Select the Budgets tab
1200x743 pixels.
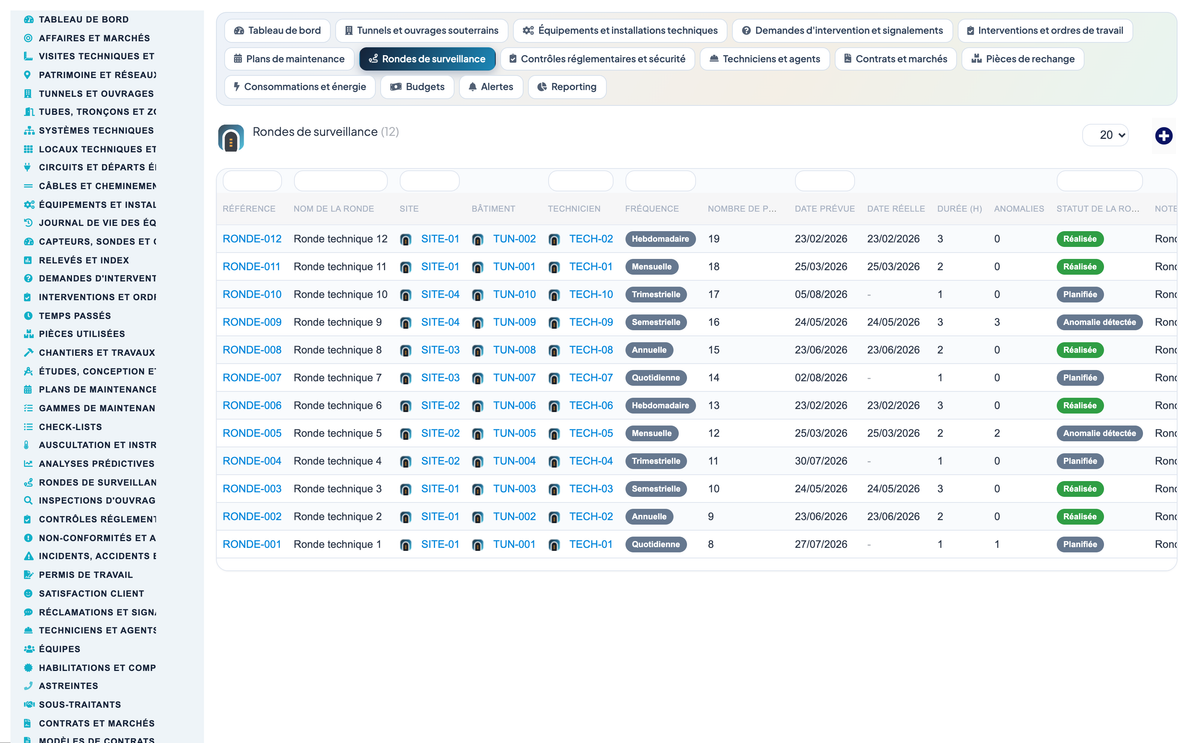[x=417, y=86]
